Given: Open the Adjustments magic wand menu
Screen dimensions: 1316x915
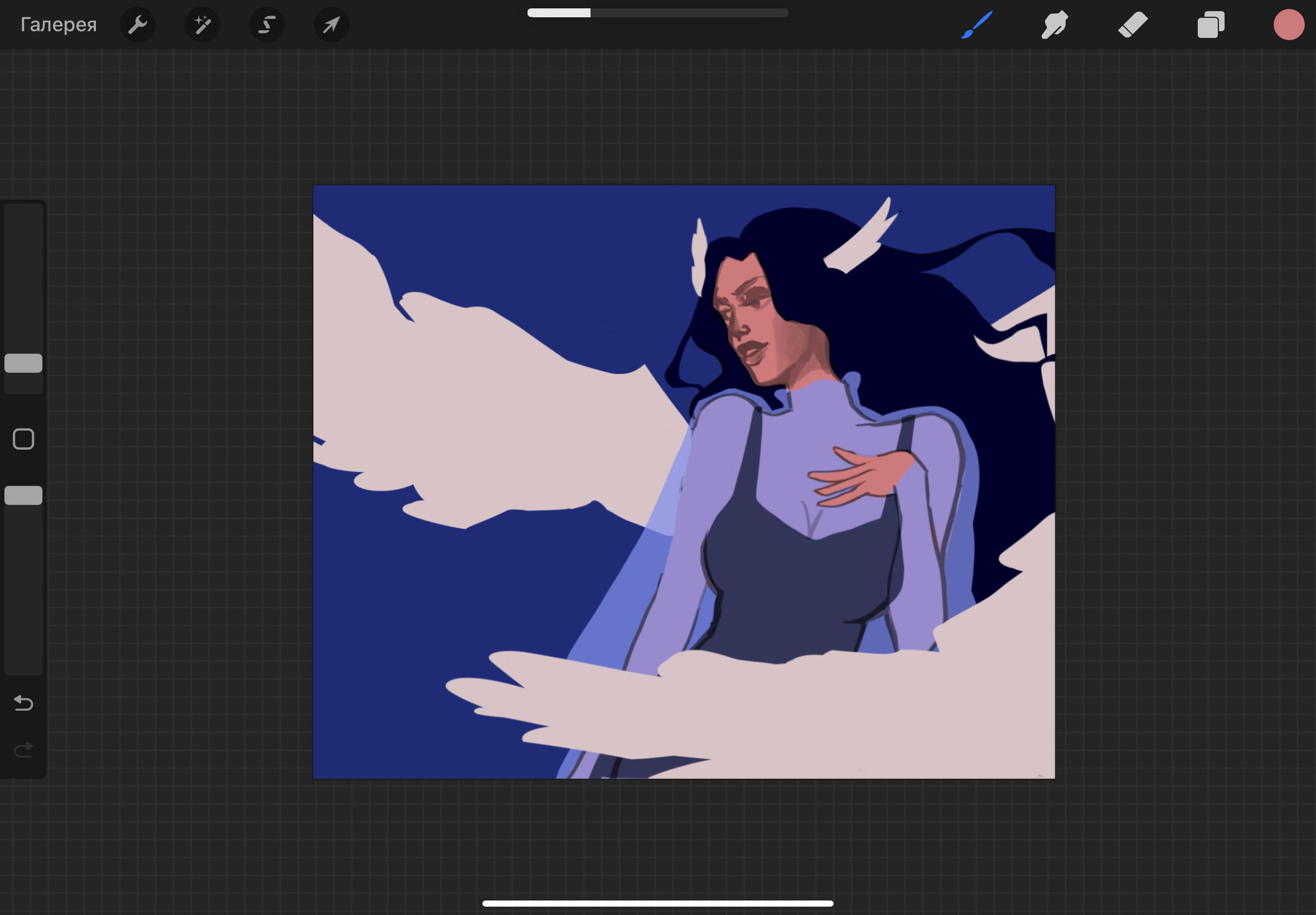Looking at the screenshot, I should point(202,25).
